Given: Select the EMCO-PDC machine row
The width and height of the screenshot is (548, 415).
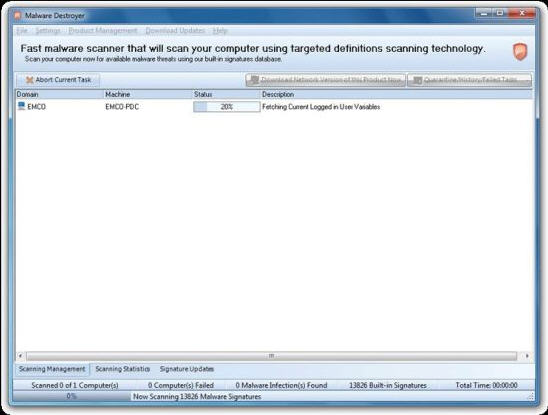Looking at the screenshot, I should point(274,107).
